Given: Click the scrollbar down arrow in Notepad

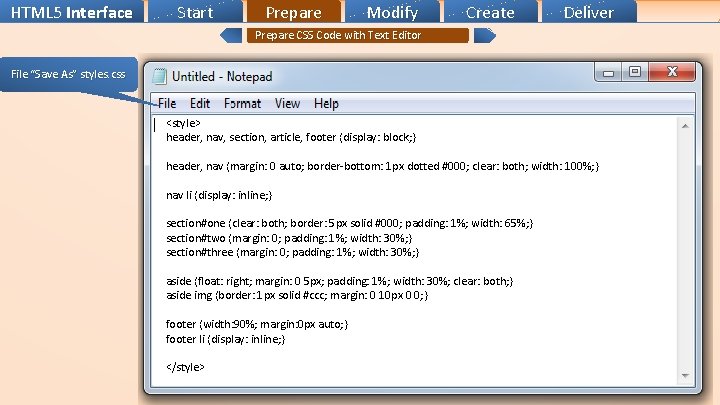Looking at the screenshot, I should [x=685, y=376].
